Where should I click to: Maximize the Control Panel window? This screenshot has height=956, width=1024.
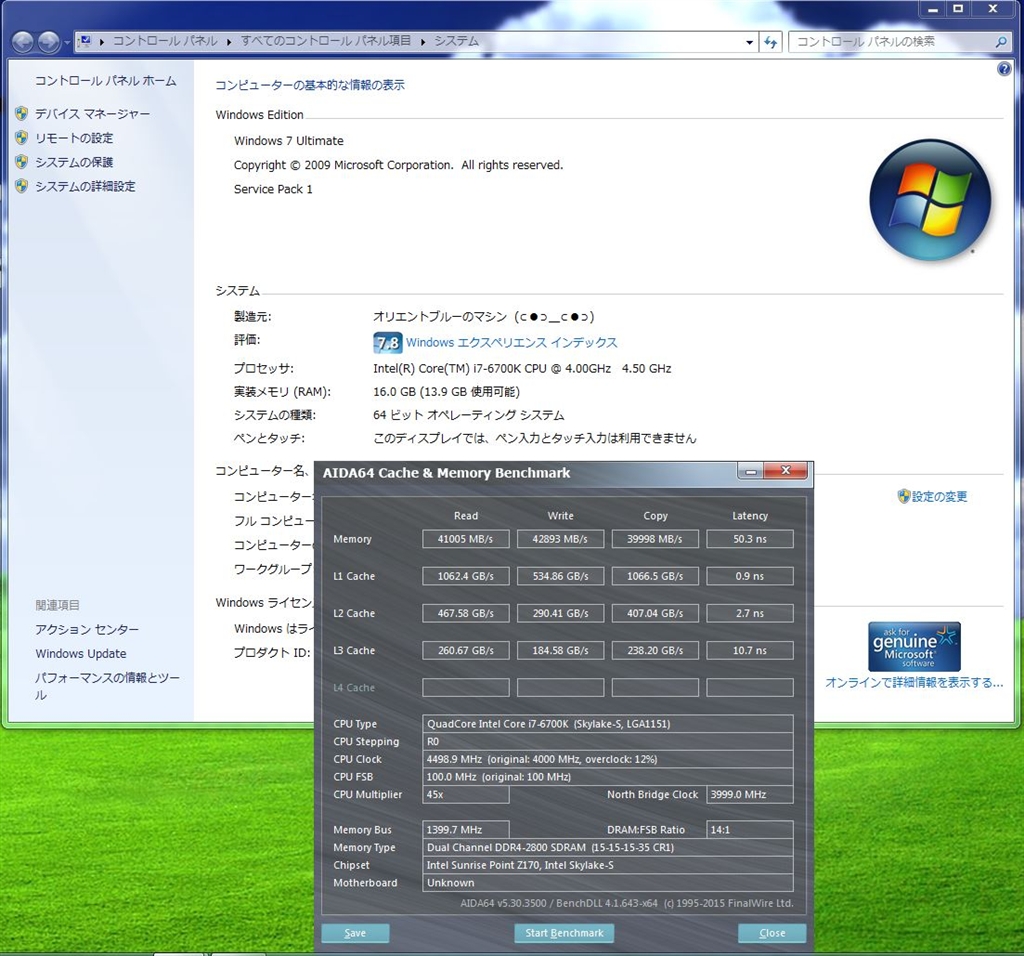958,8
